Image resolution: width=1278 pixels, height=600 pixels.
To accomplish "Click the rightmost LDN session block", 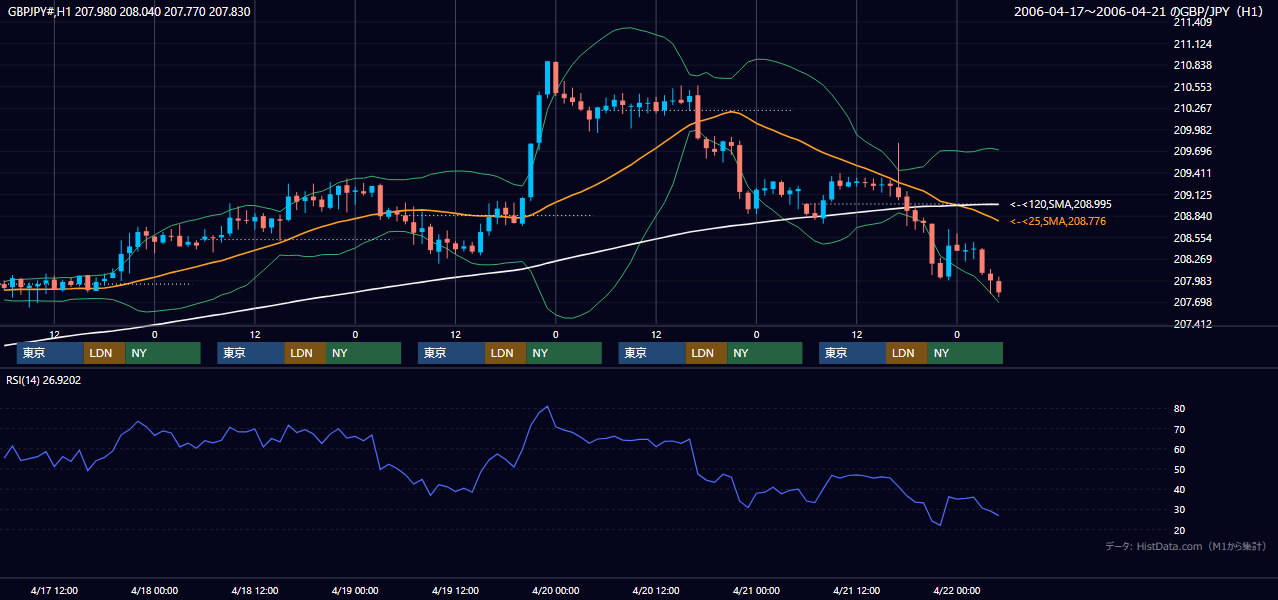I will (x=906, y=353).
